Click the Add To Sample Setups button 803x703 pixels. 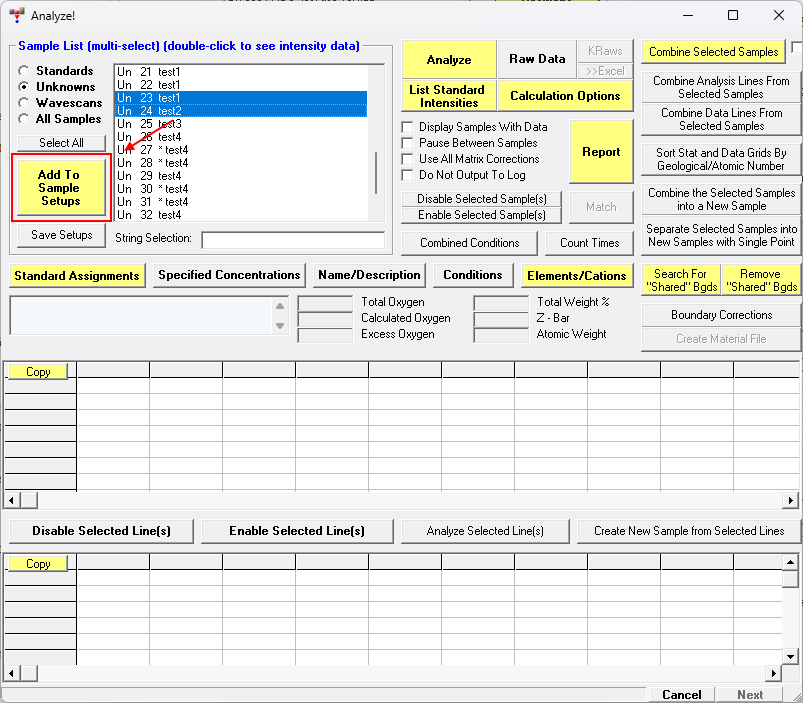pos(60,188)
